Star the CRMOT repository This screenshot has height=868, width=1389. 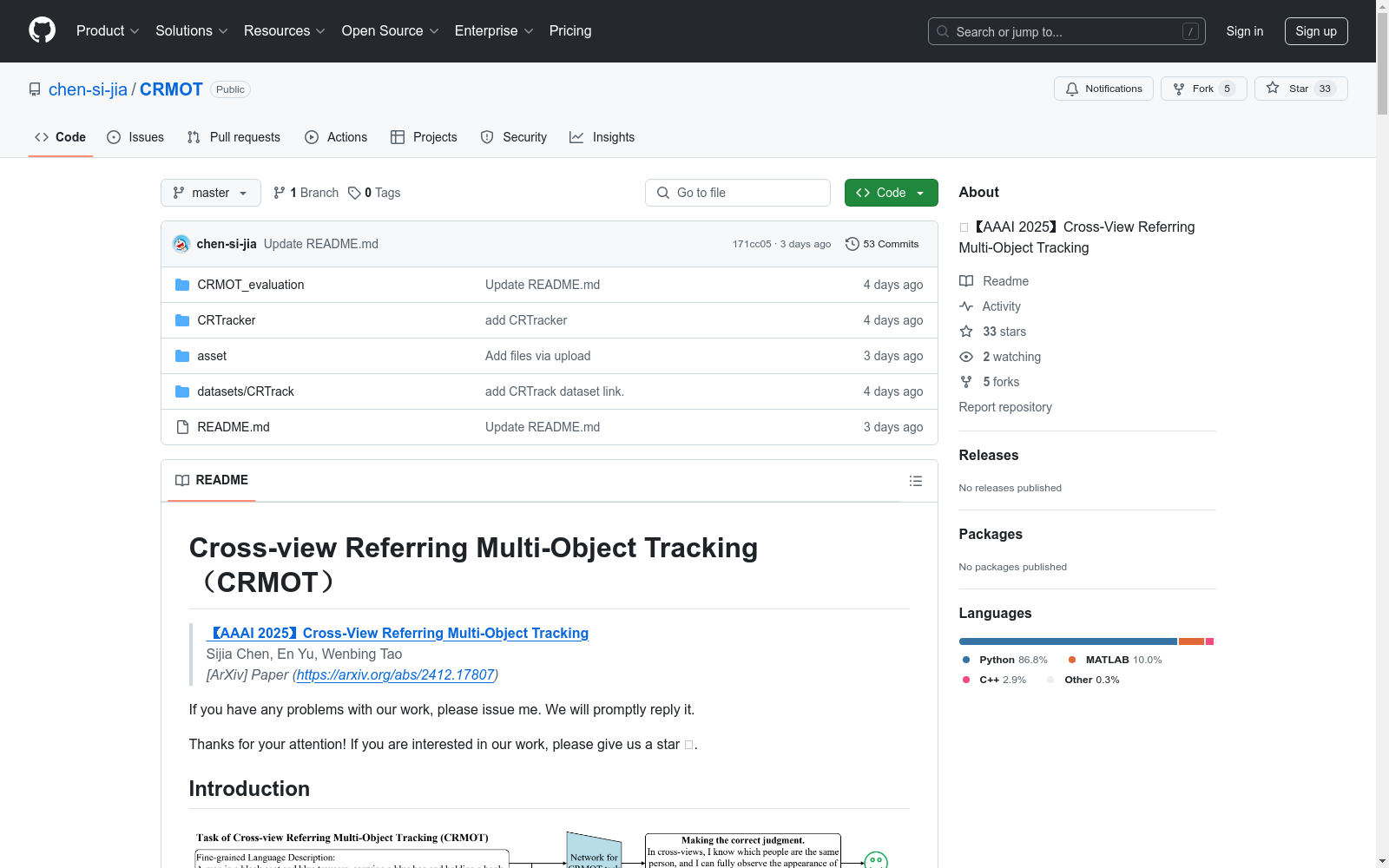click(x=1300, y=89)
